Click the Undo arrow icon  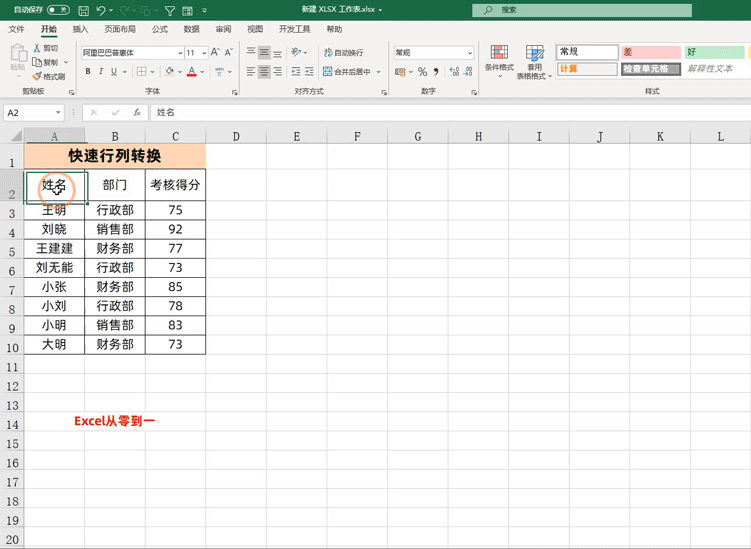pyautogui.click(x=101, y=10)
